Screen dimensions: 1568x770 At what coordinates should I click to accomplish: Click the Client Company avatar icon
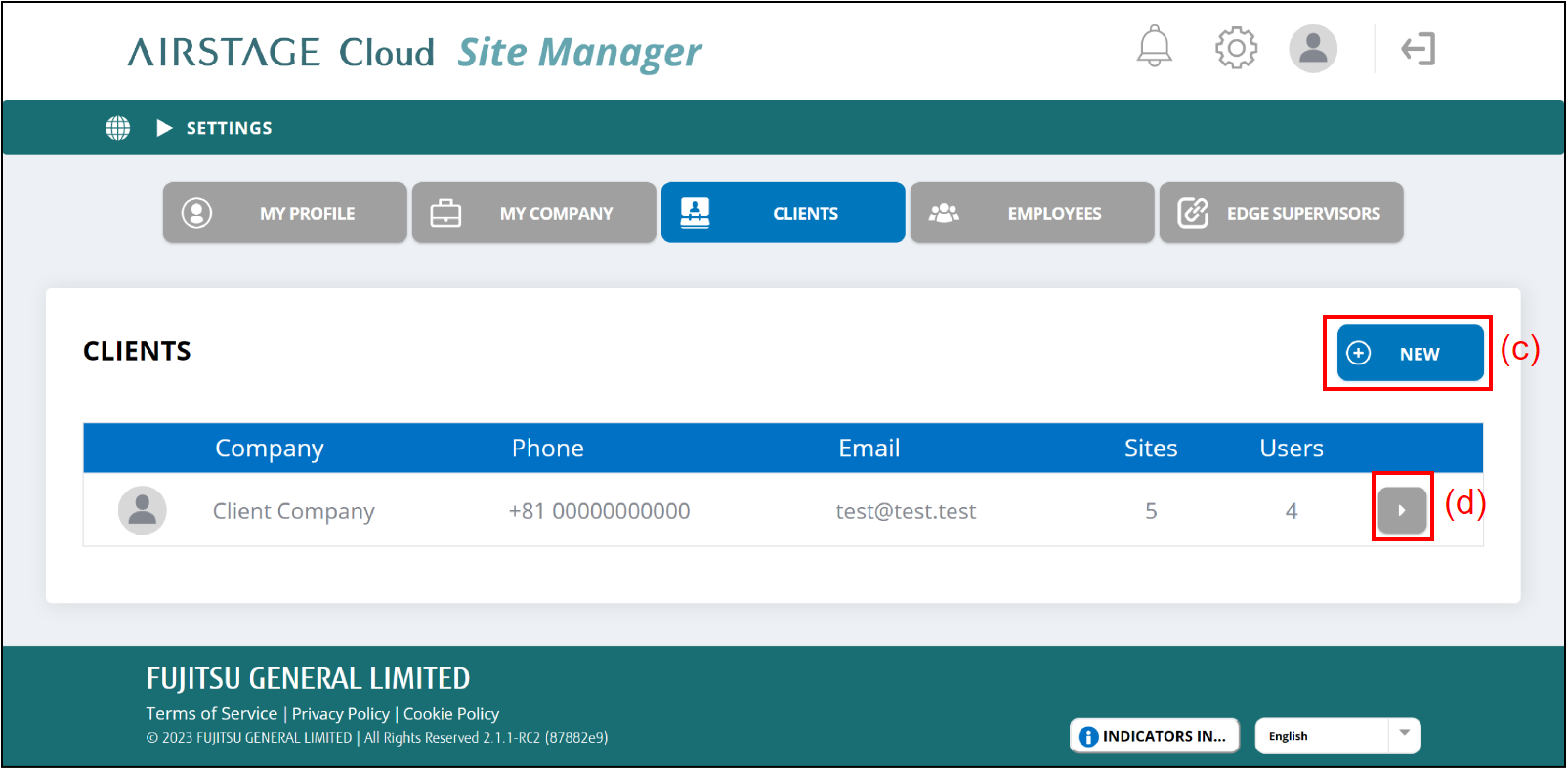click(x=143, y=510)
